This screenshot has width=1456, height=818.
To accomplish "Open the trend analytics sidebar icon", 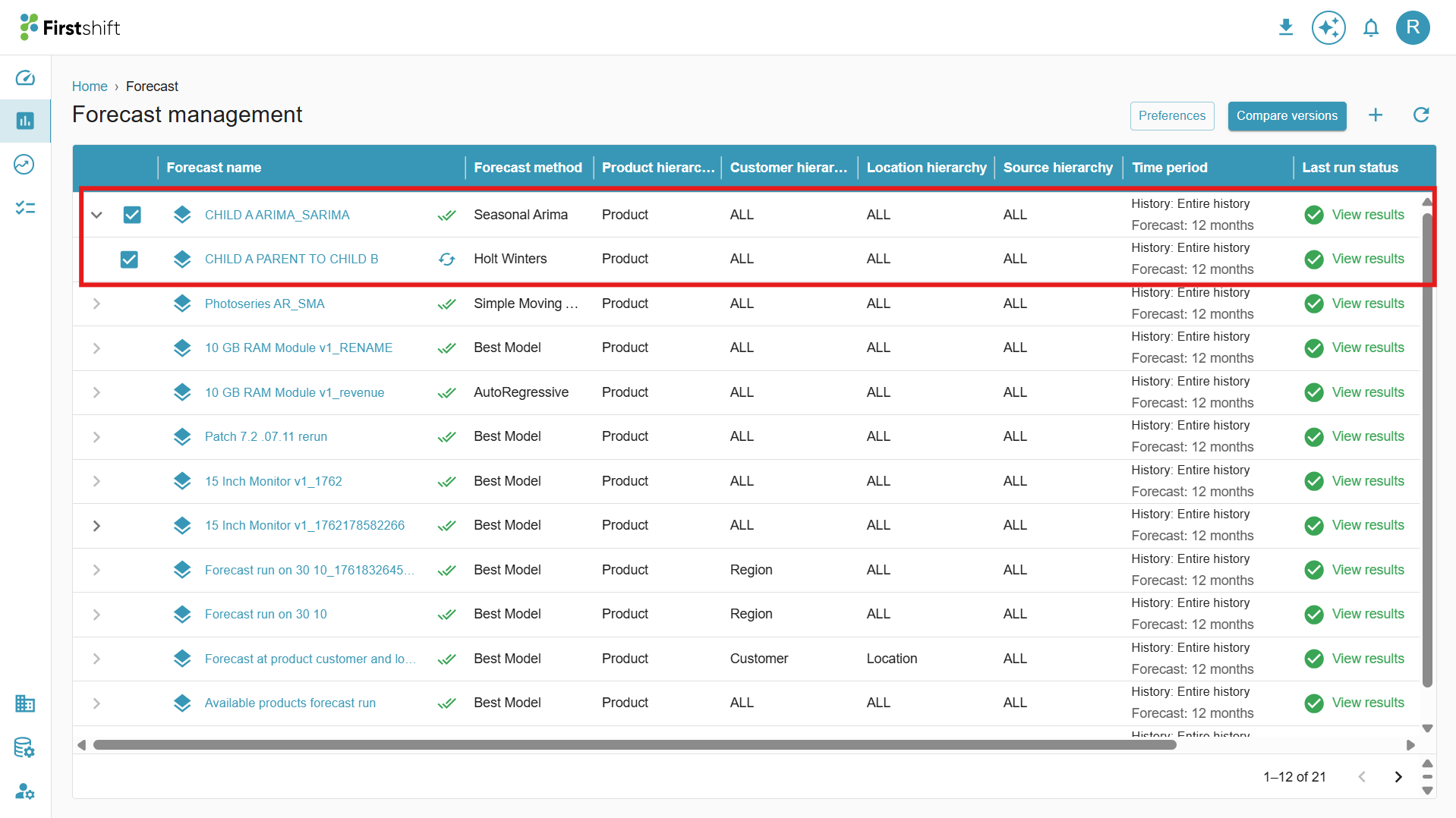I will 25,164.
